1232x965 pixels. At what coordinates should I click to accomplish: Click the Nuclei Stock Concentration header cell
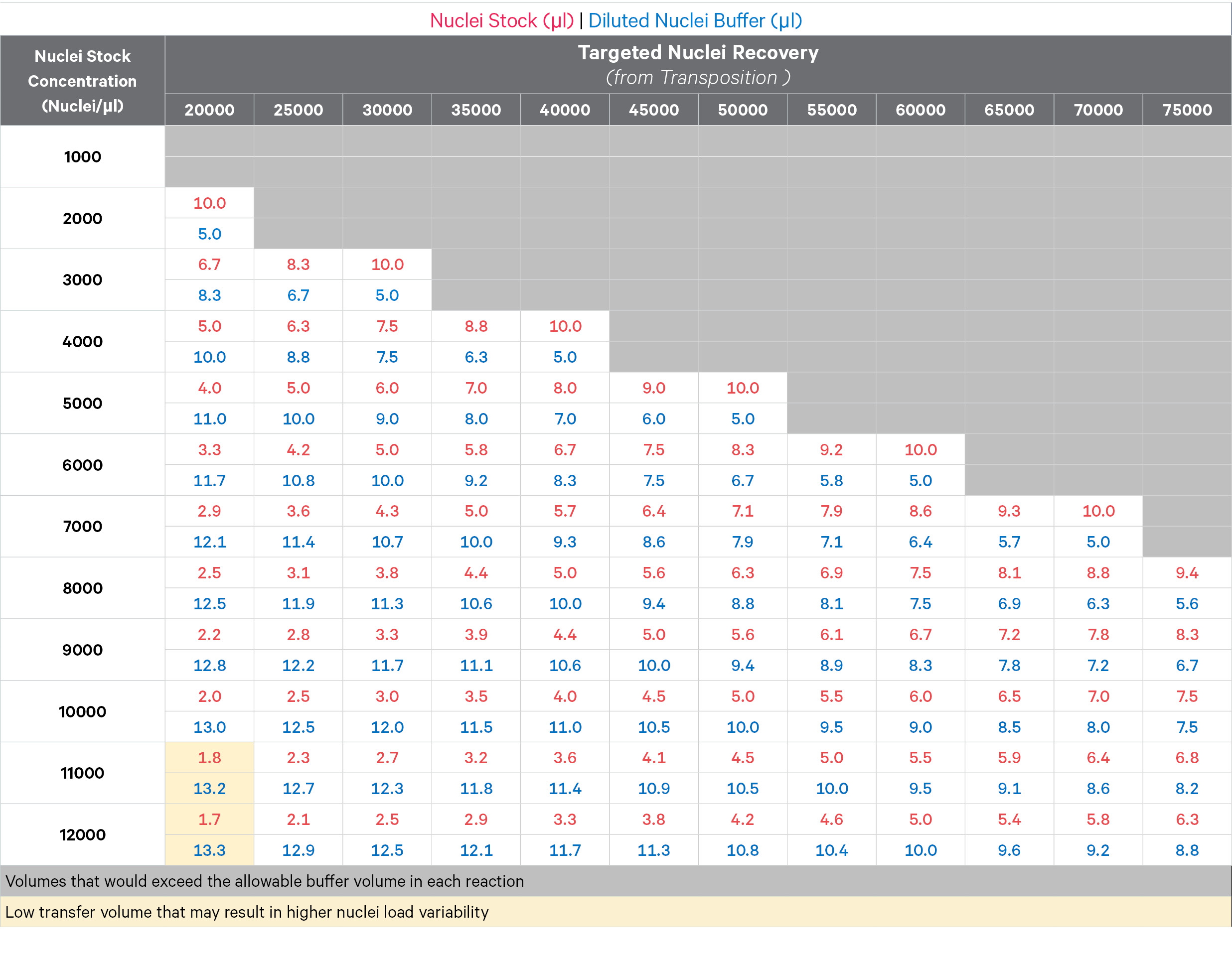click(x=83, y=81)
